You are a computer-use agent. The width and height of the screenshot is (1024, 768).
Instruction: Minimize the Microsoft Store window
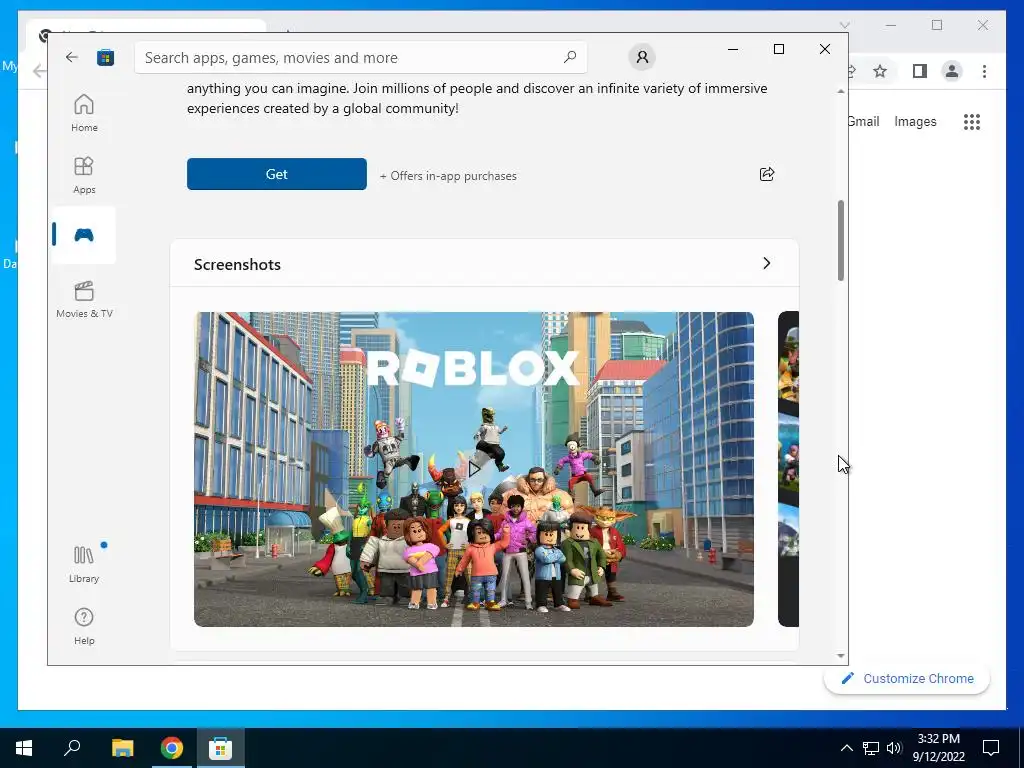pos(733,49)
